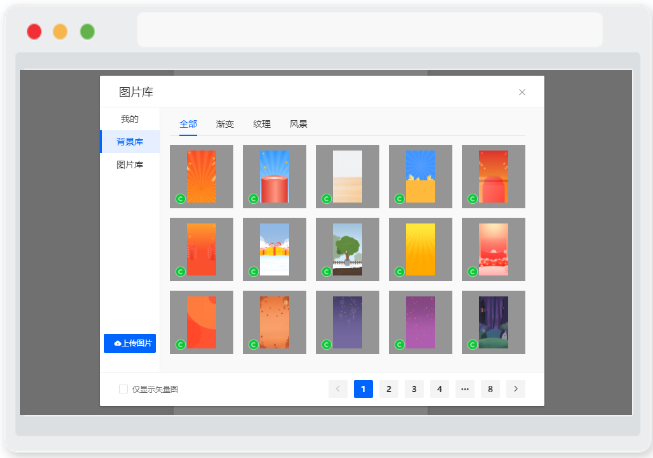Choose the blue sunburst with yellow base background
Image resolution: width=653 pixels, height=458 pixels.
[x=421, y=177]
